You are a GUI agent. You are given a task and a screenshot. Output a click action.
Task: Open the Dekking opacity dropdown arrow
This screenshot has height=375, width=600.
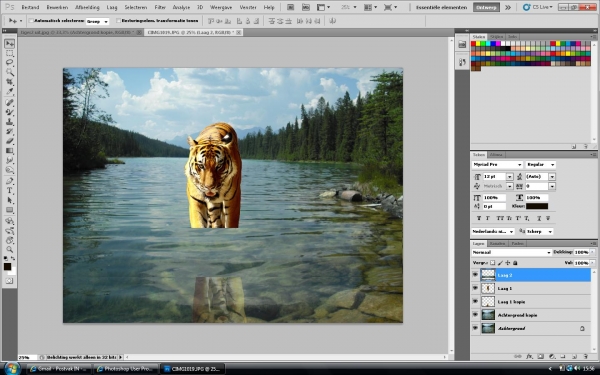pos(592,253)
